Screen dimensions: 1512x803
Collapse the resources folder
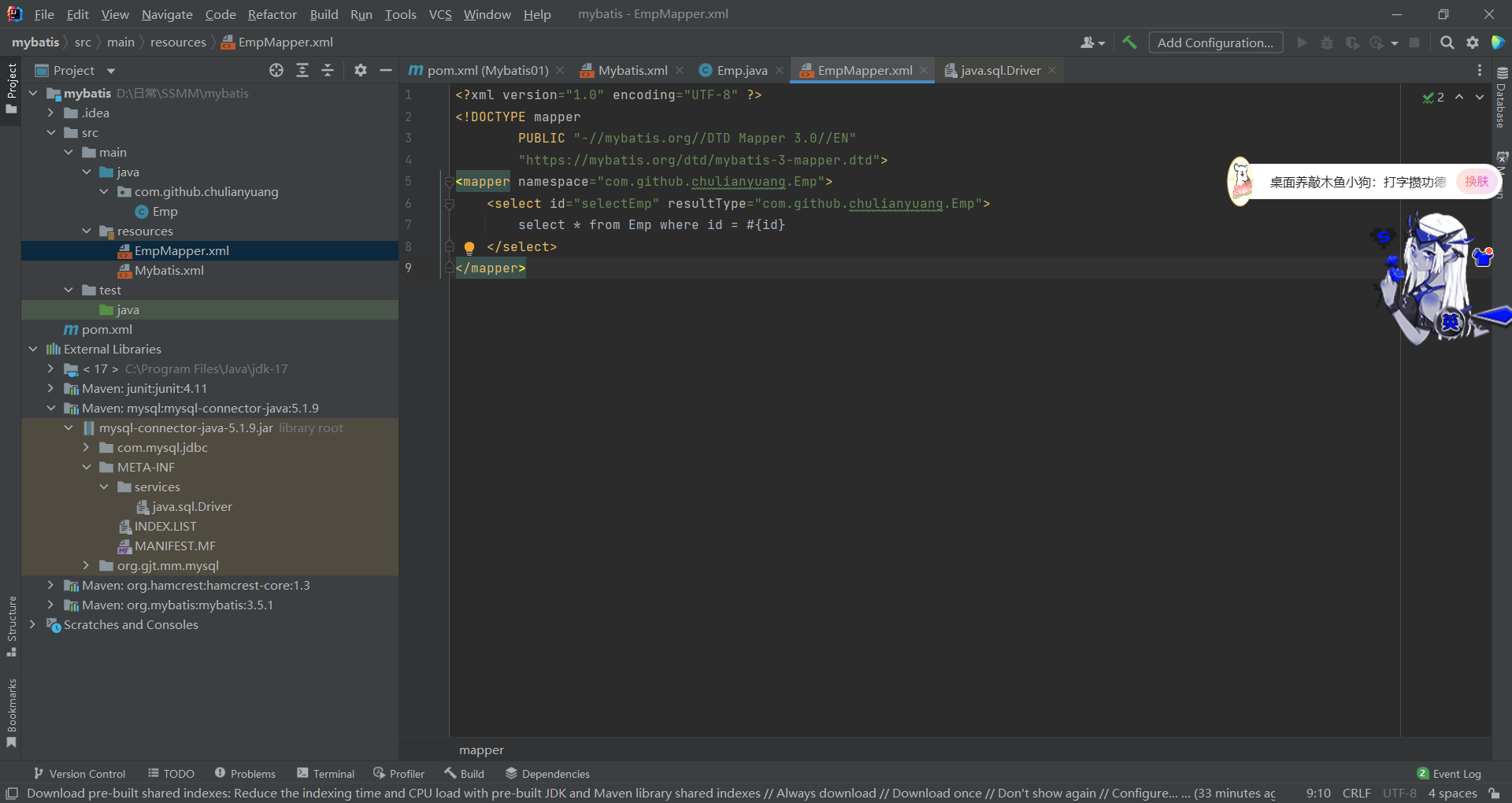click(x=87, y=231)
